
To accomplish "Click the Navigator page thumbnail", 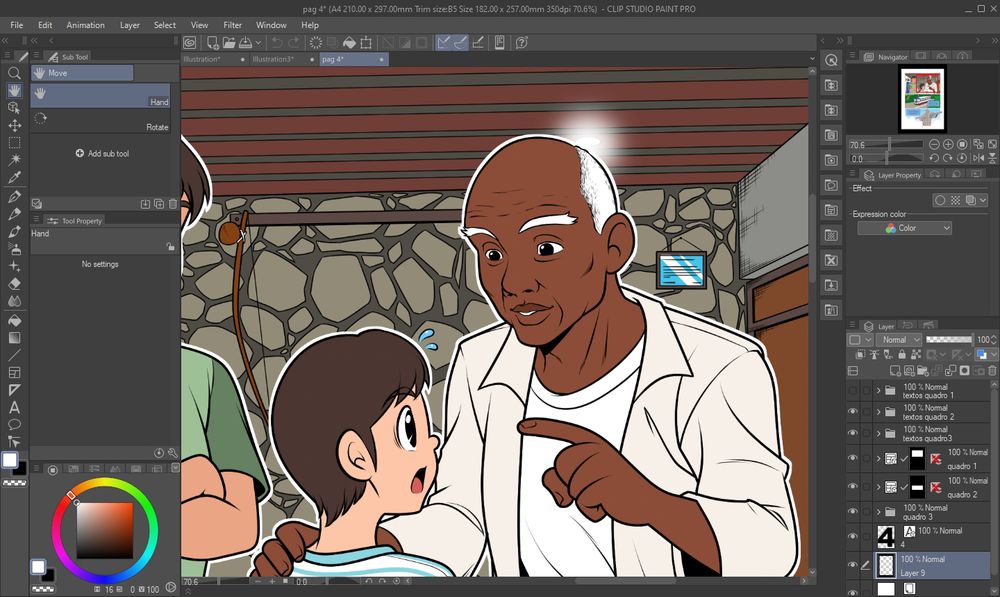I will 921,99.
